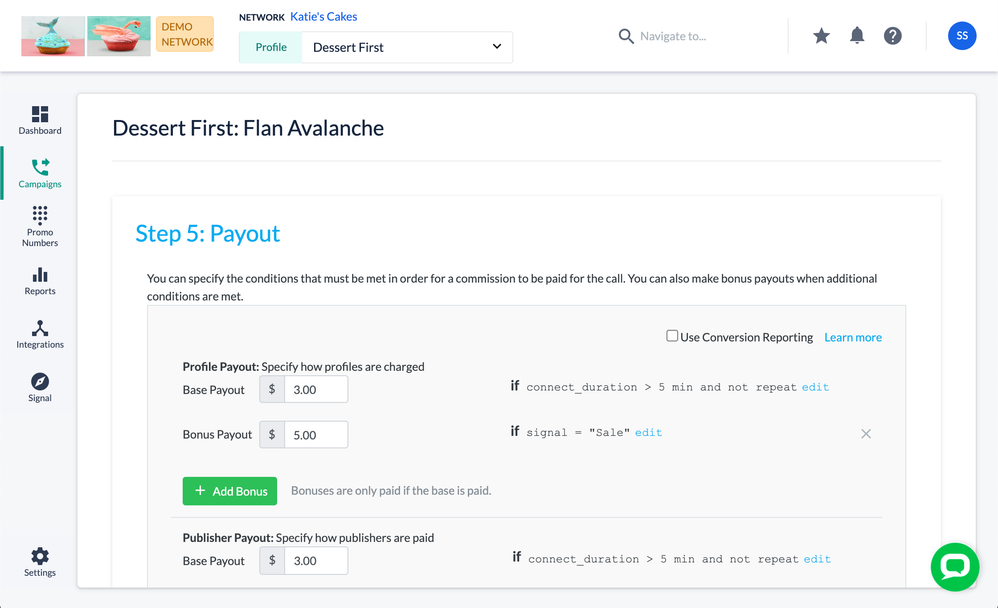
Task: Click the Add Bonus button
Action: 230,491
